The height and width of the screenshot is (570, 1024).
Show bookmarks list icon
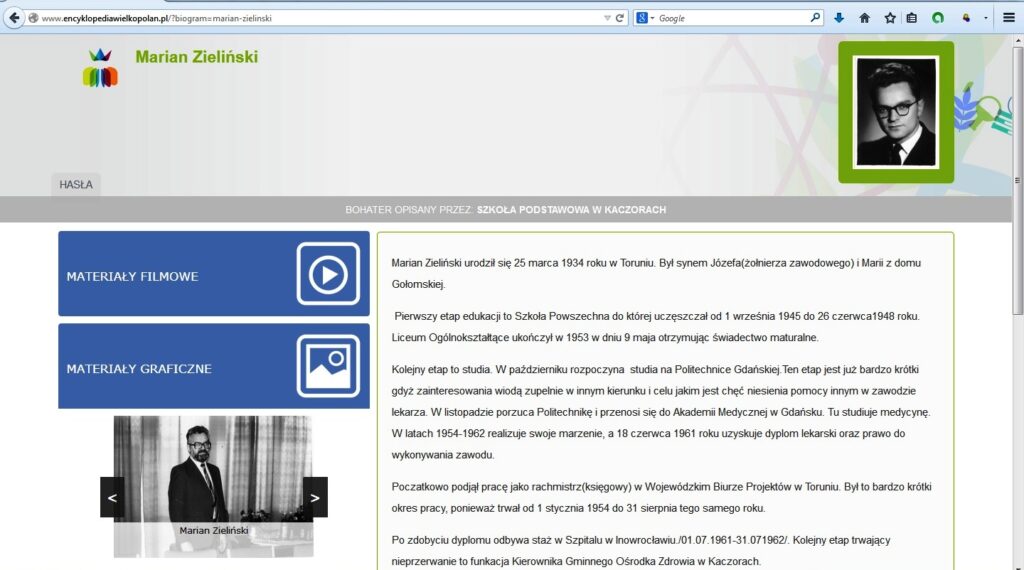pos(912,18)
